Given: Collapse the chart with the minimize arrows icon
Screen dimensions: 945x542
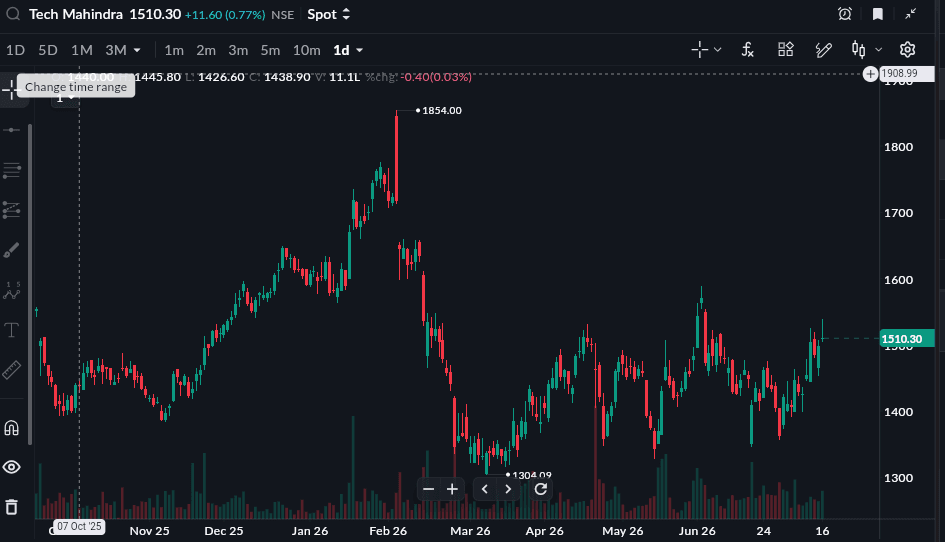Looking at the screenshot, I should pyautogui.click(x=911, y=14).
